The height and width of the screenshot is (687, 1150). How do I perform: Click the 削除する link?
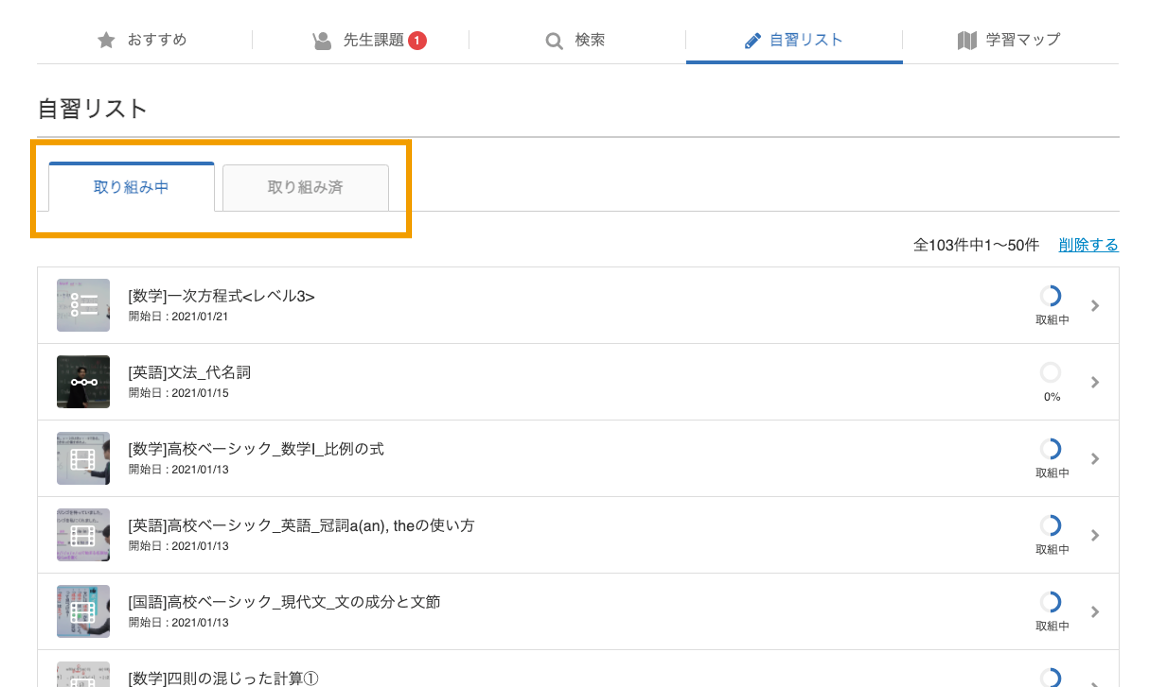pyautogui.click(x=1088, y=245)
